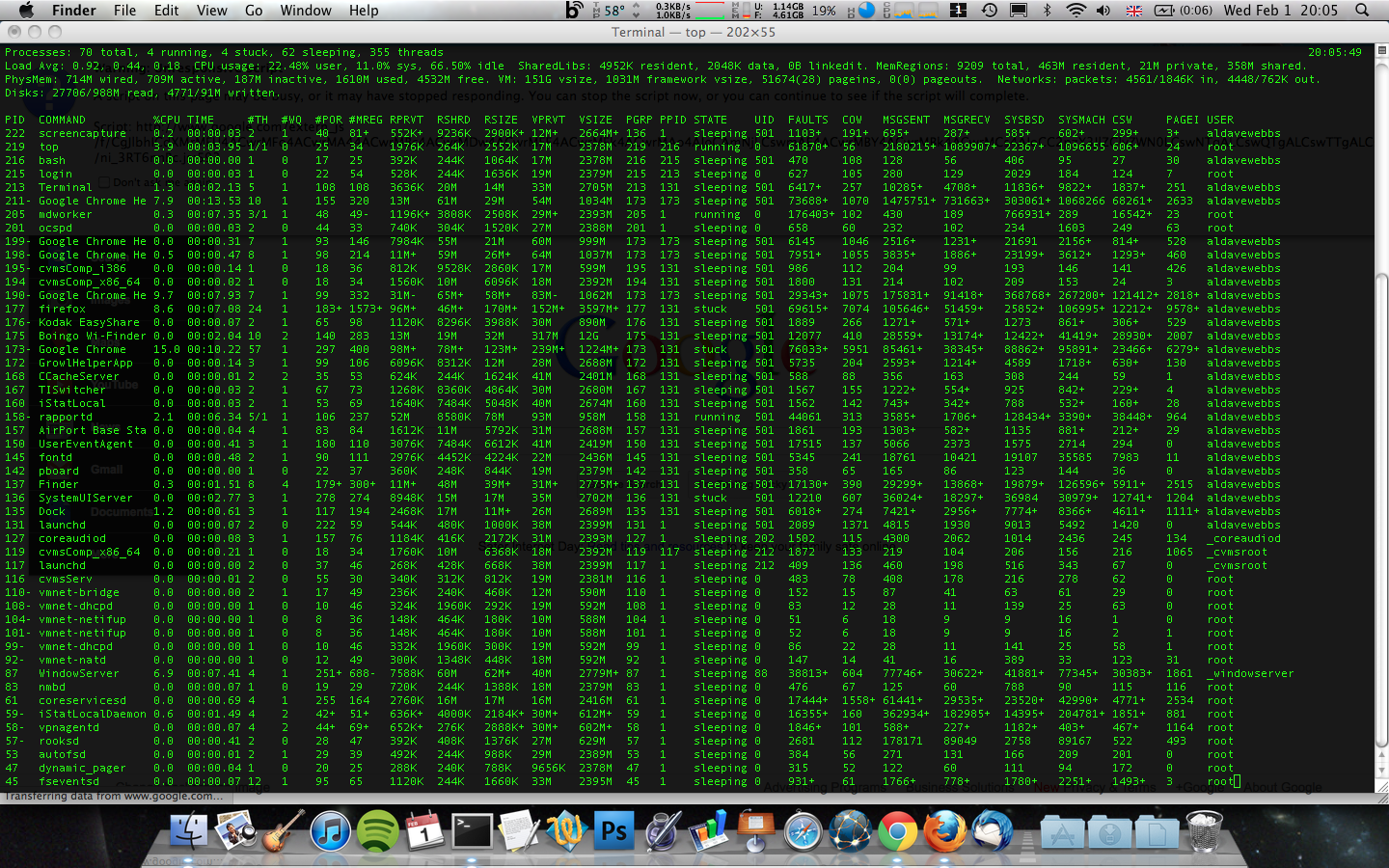Viewport: 1389px width, 868px height.
Task: Open the Window menu
Action: [306, 11]
